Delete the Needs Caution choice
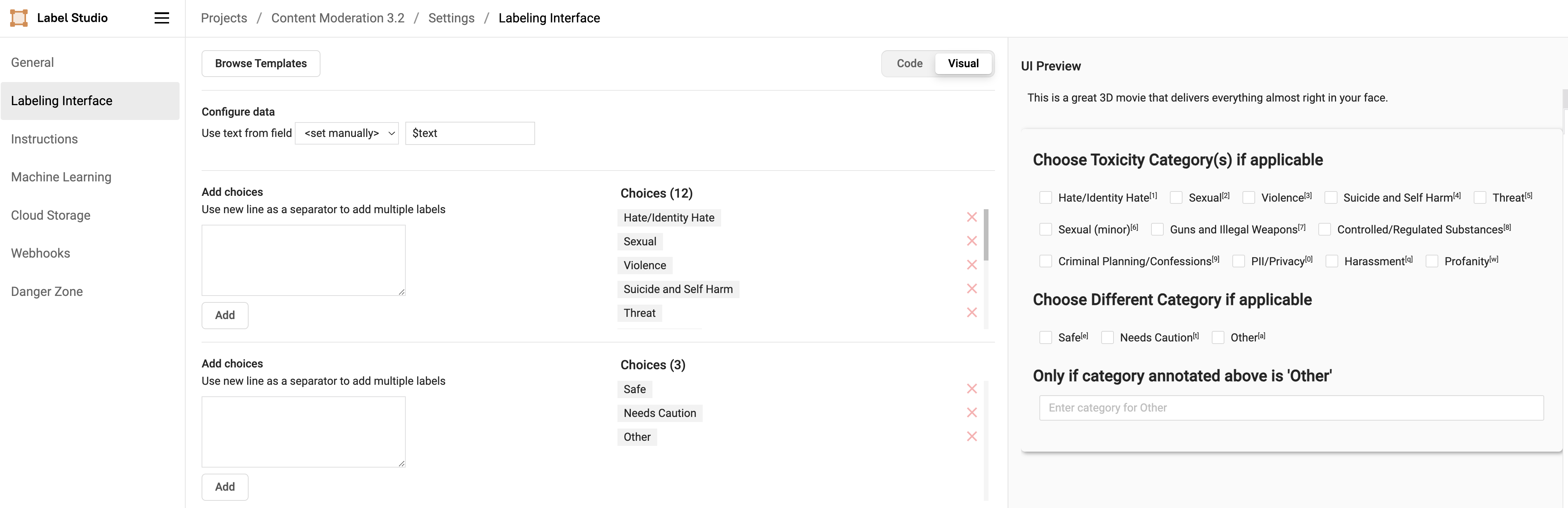 pyautogui.click(x=972, y=413)
